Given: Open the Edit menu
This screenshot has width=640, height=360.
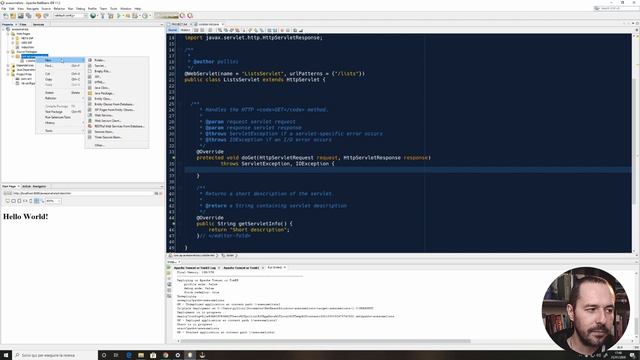Looking at the screenshot, I should pyautogui.click(x=12, y=9).
